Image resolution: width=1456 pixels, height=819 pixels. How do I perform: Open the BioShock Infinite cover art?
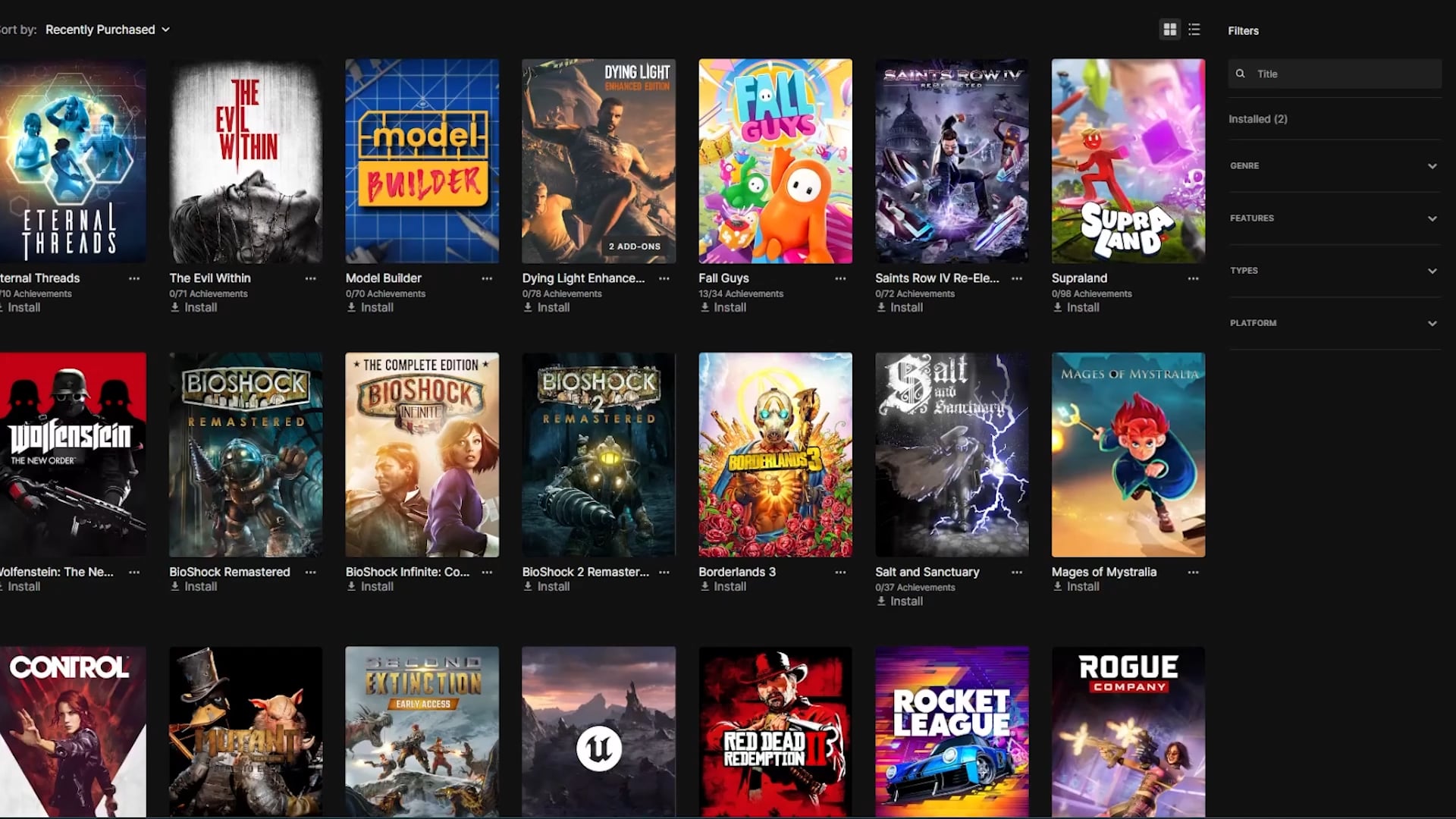point(422,455)
